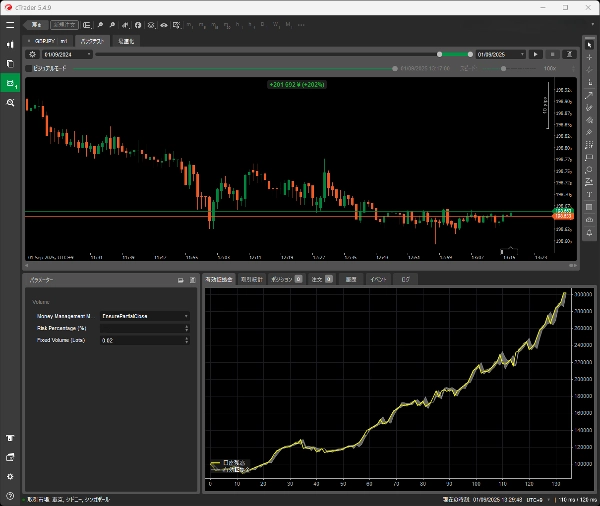Select the trend line drawing tool

589,95
